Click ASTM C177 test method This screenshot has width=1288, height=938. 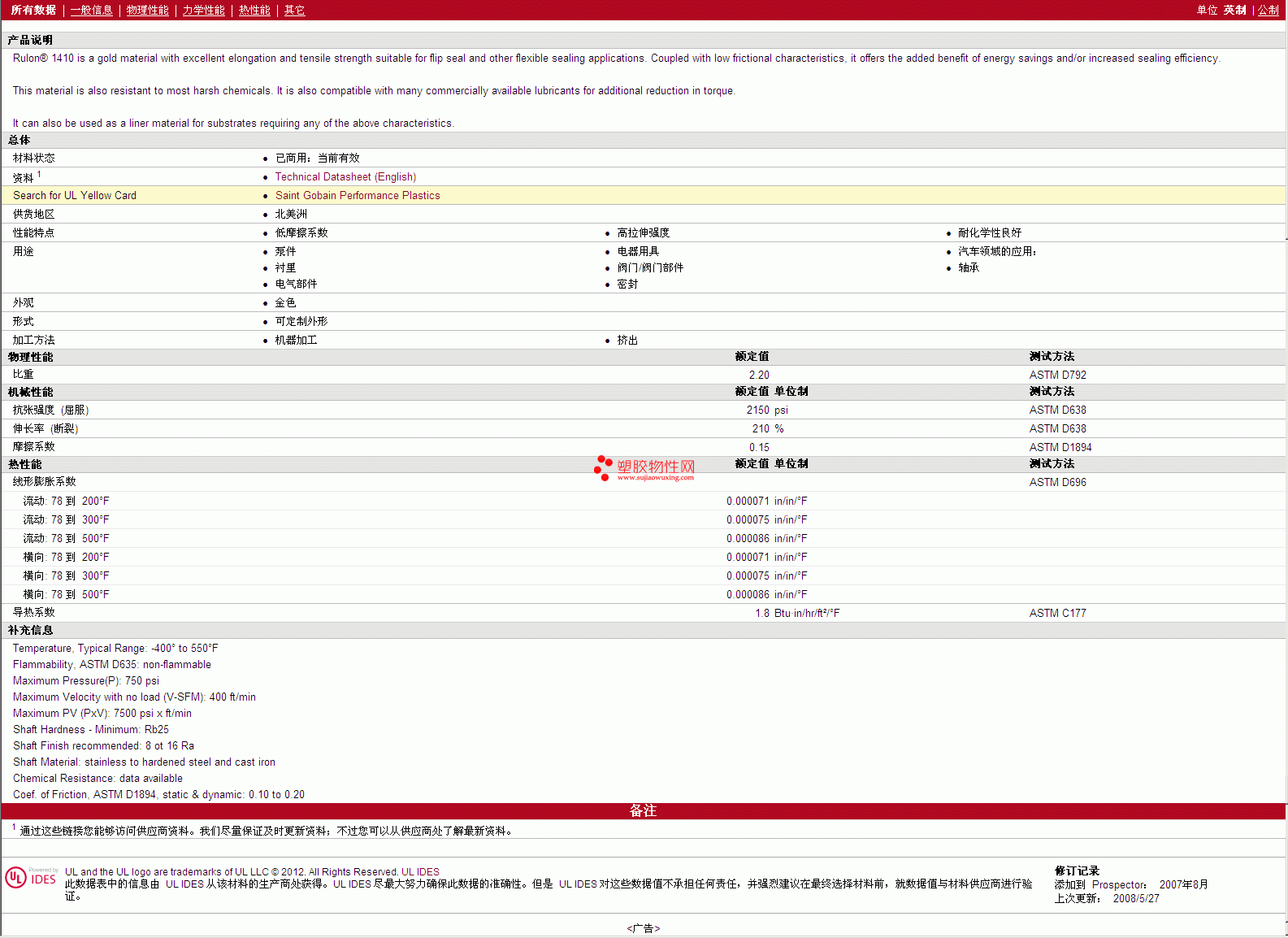coord(1057,614)
